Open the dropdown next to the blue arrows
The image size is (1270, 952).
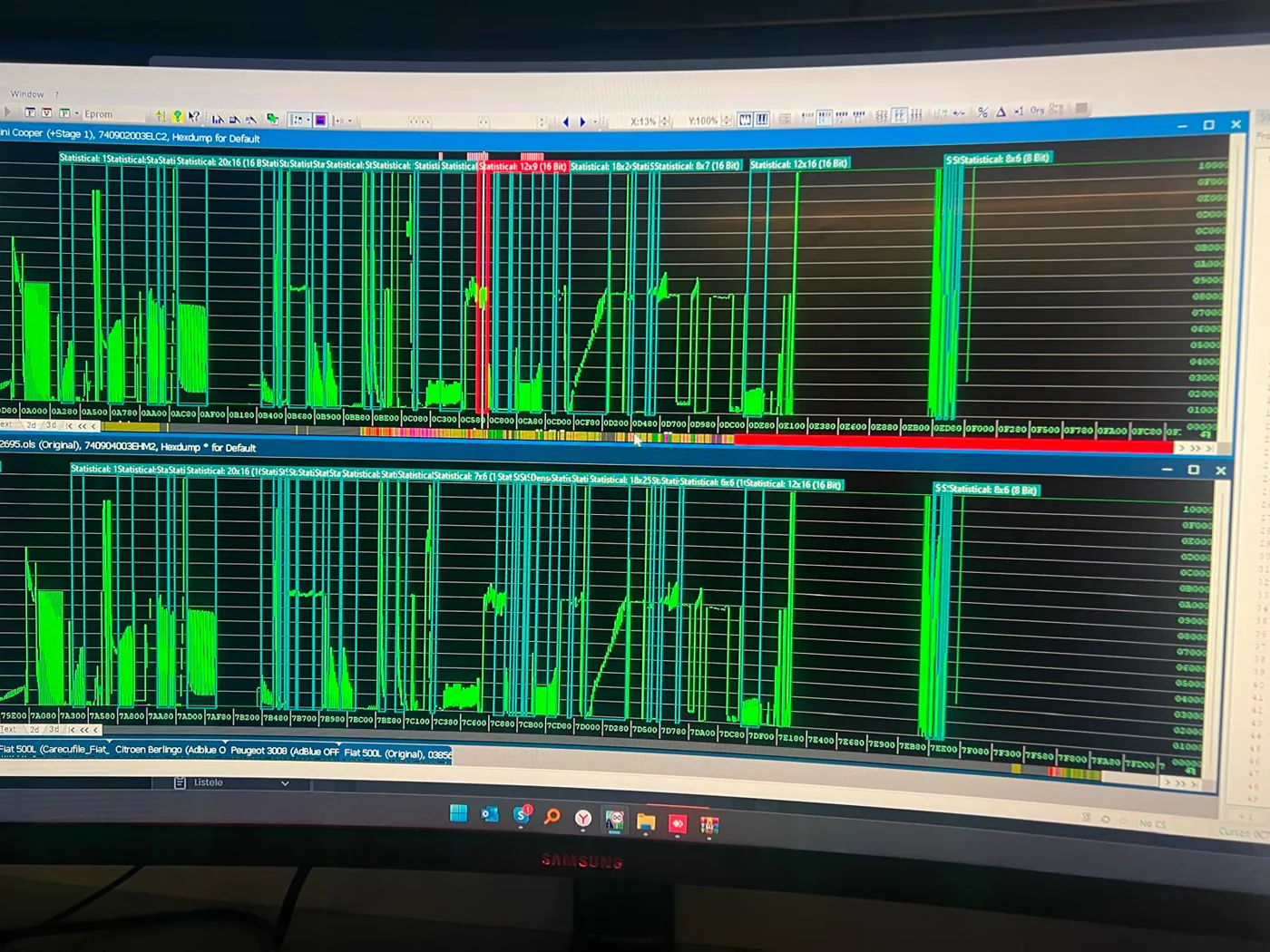(x=595, y=121)
